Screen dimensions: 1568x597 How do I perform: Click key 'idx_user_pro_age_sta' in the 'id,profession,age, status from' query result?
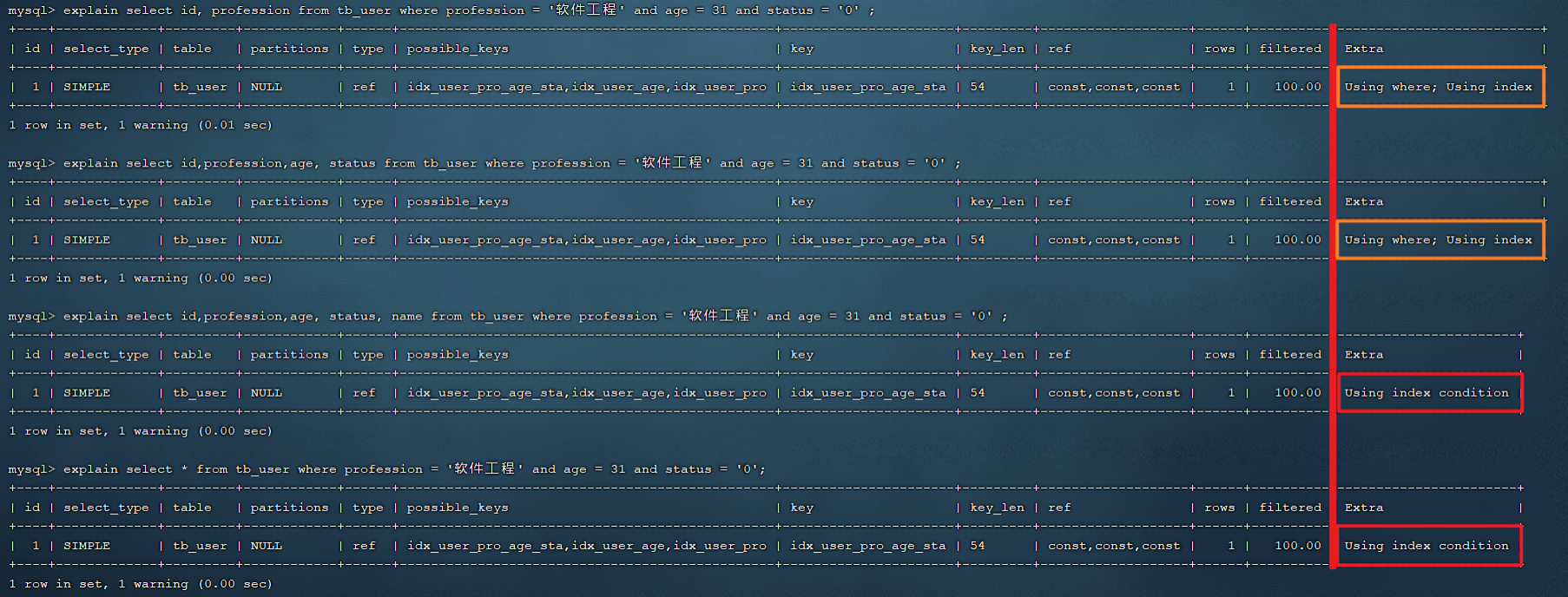868,239
